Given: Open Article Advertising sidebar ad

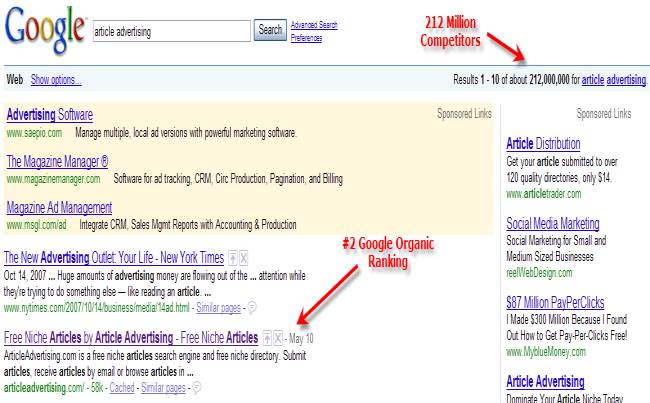Looking at the screenshot, I should click(545, 381).
